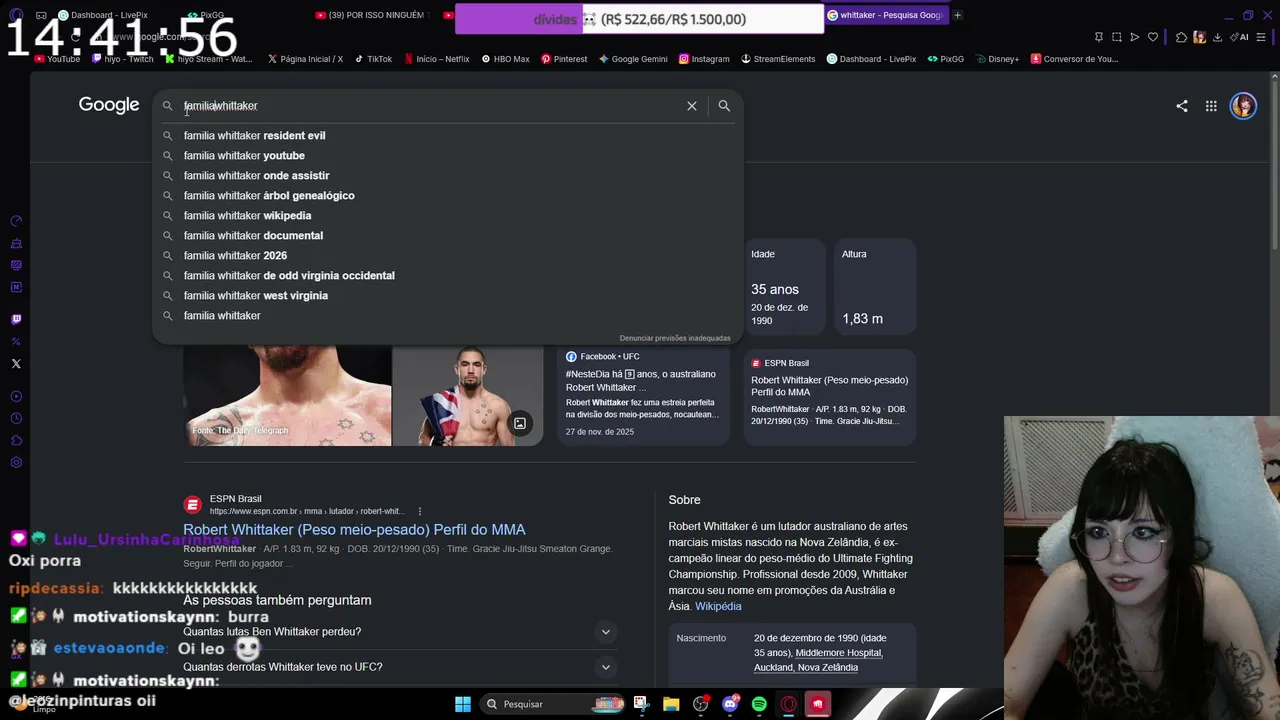This screenshot has height=720, width=1280.
Task: Click the downloads icon in browser toolbar
Action: (x=1218, y=37)
